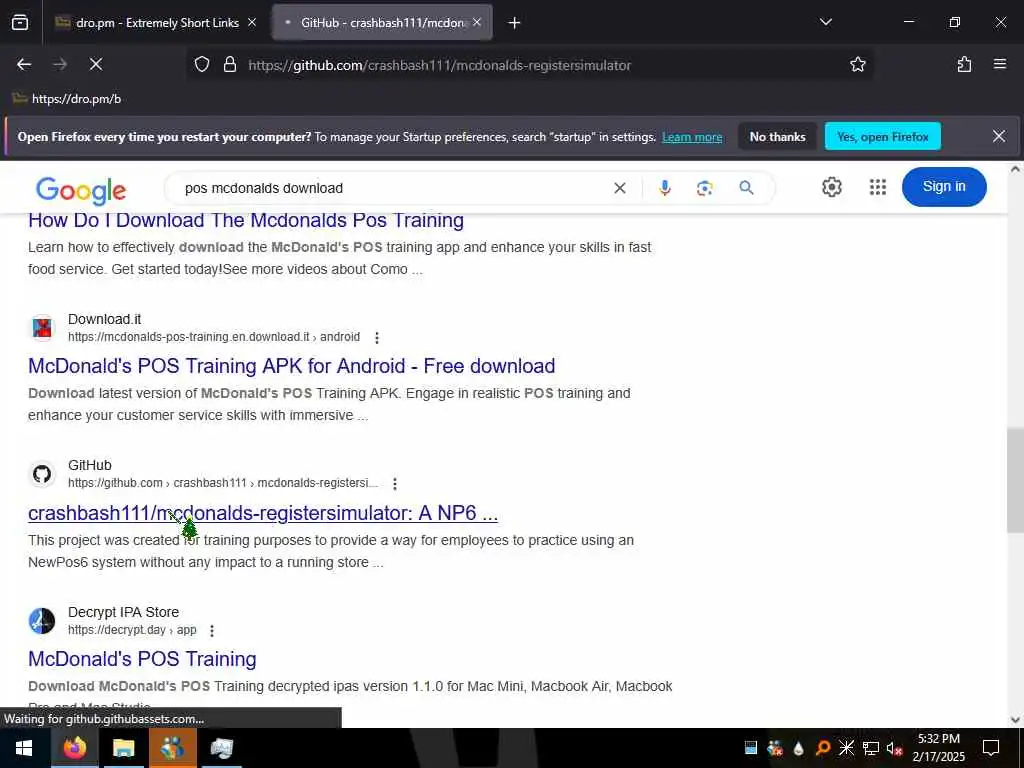Go back to the previous page
Image resolution: width=1024 pixels, height=768 pixels.
pos(24,65)
